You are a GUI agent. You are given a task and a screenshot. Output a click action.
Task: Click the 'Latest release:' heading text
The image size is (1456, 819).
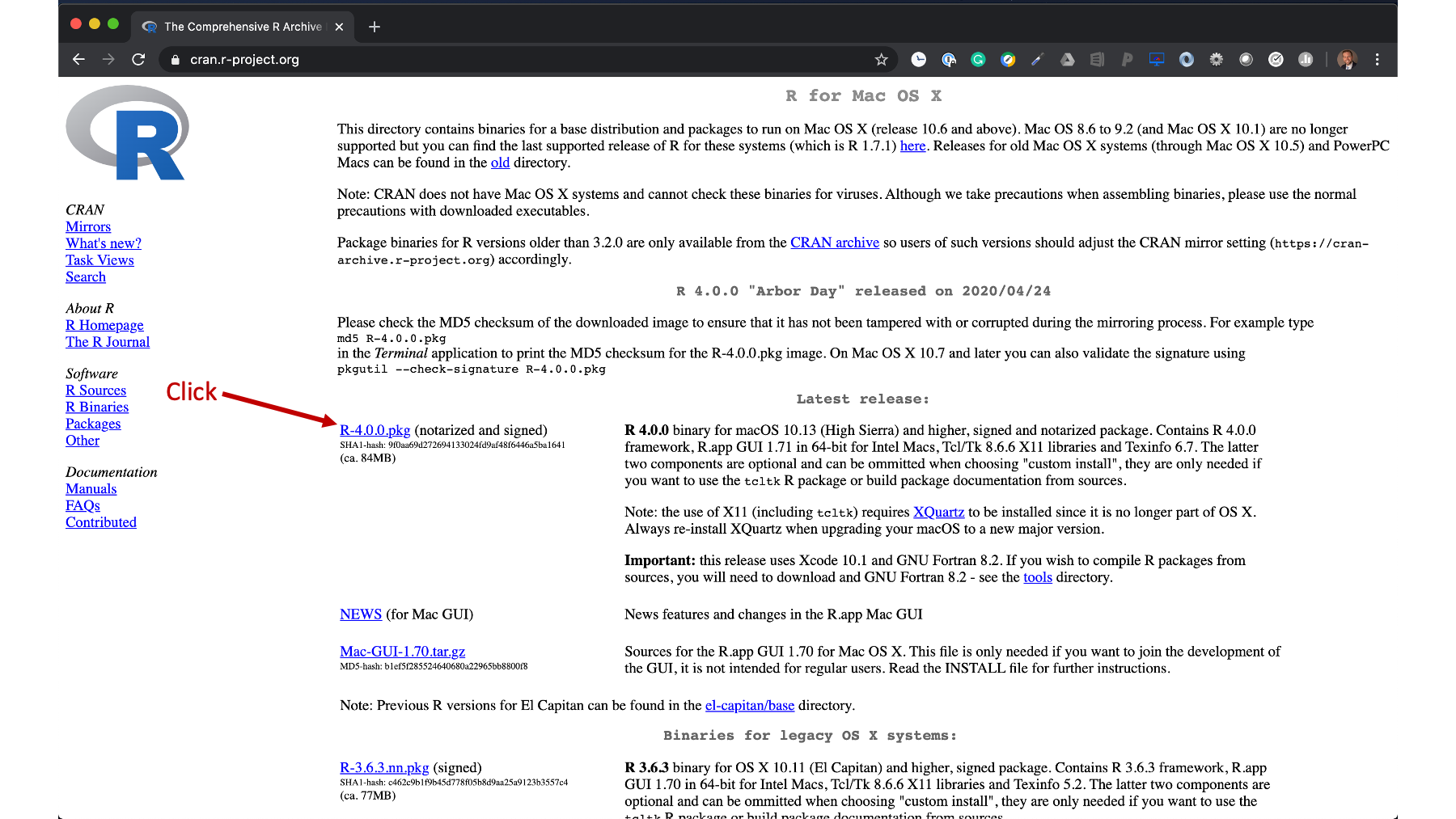(862, 399)
